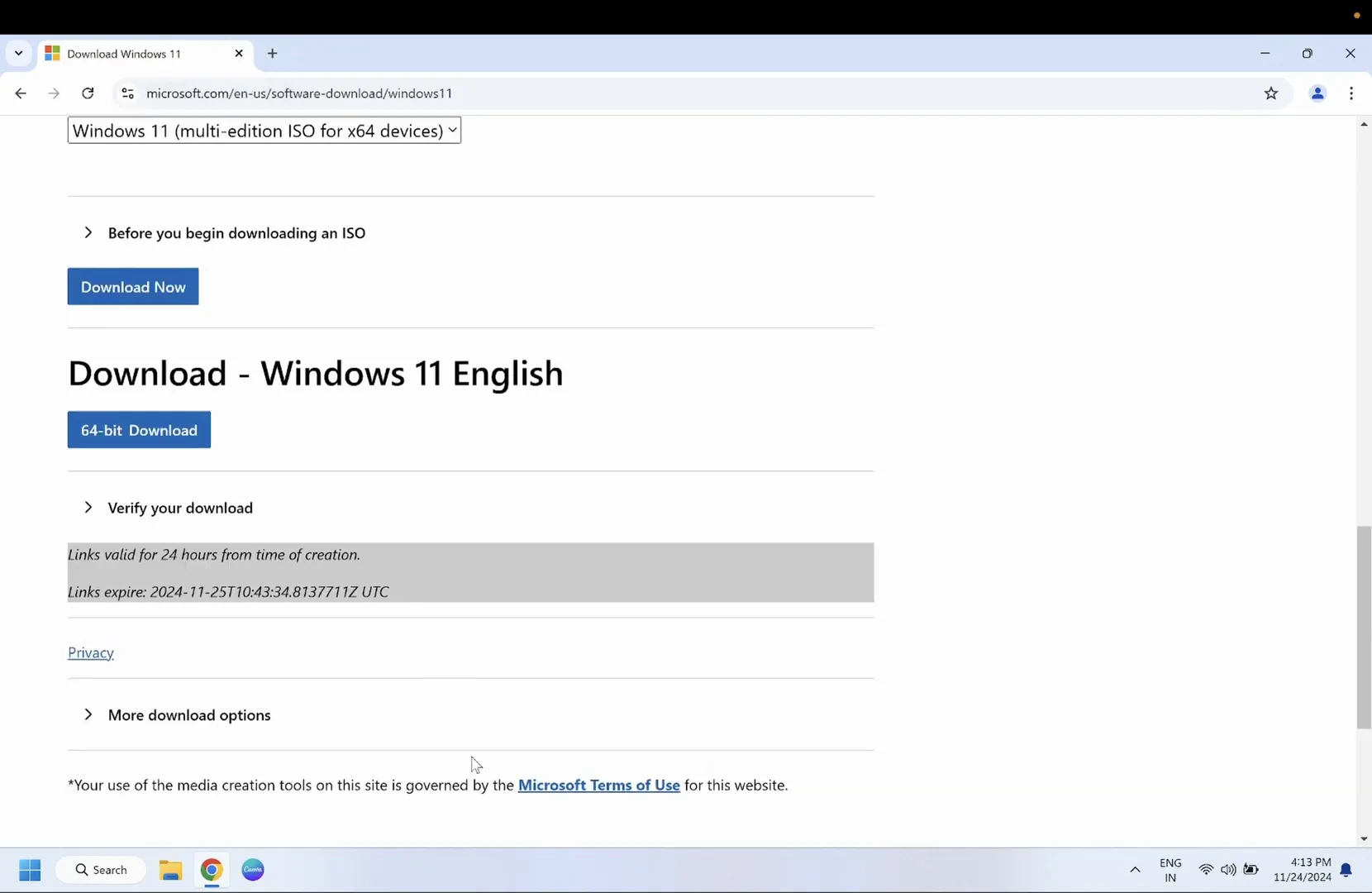The width and height of the screenshot is (1372, 893).
Task: View site information icon in address bar
Action: pyautogui.click(x=127, y=93)
